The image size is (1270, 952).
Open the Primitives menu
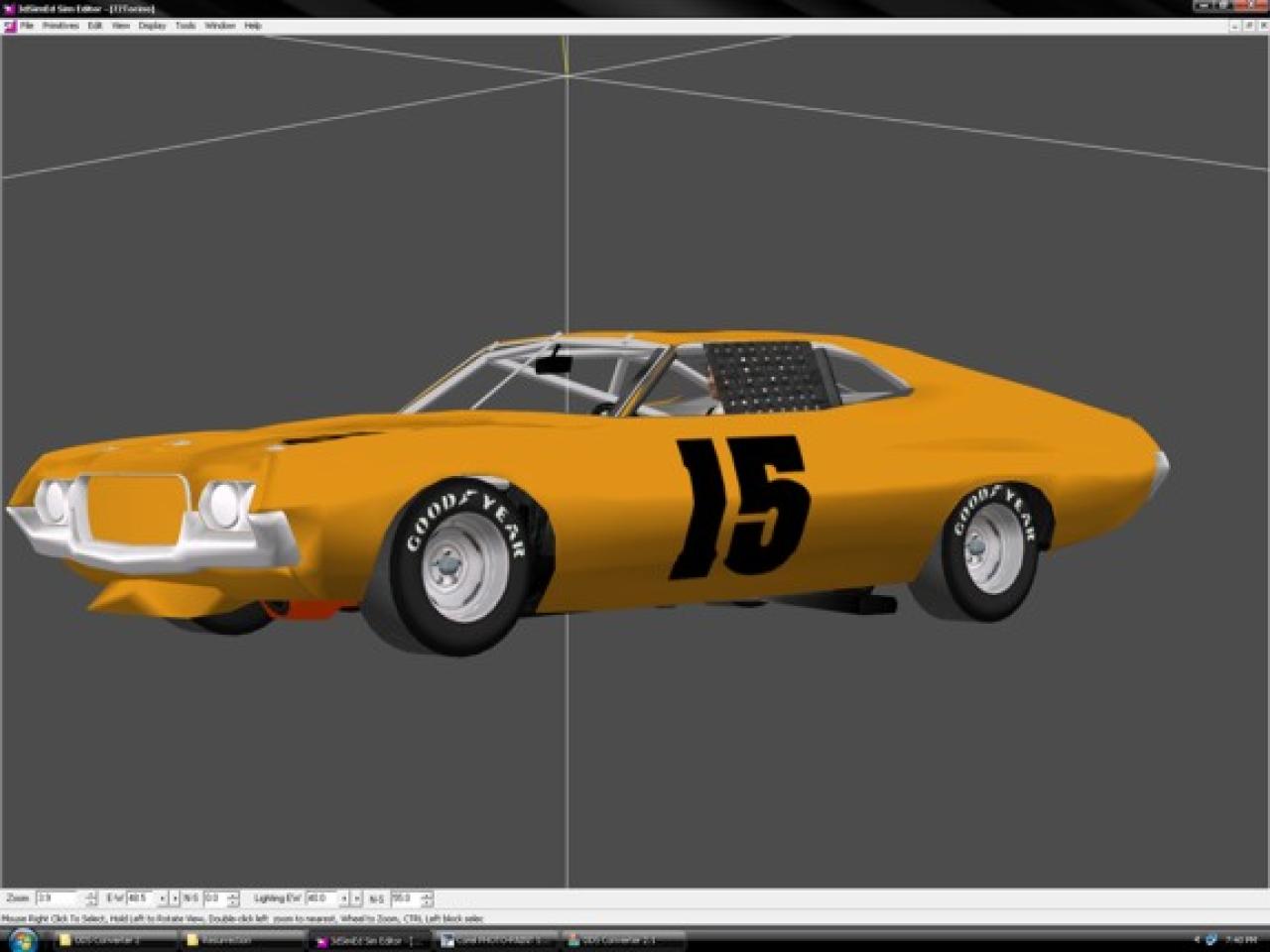pyautogui.click(x=61, y=26)
